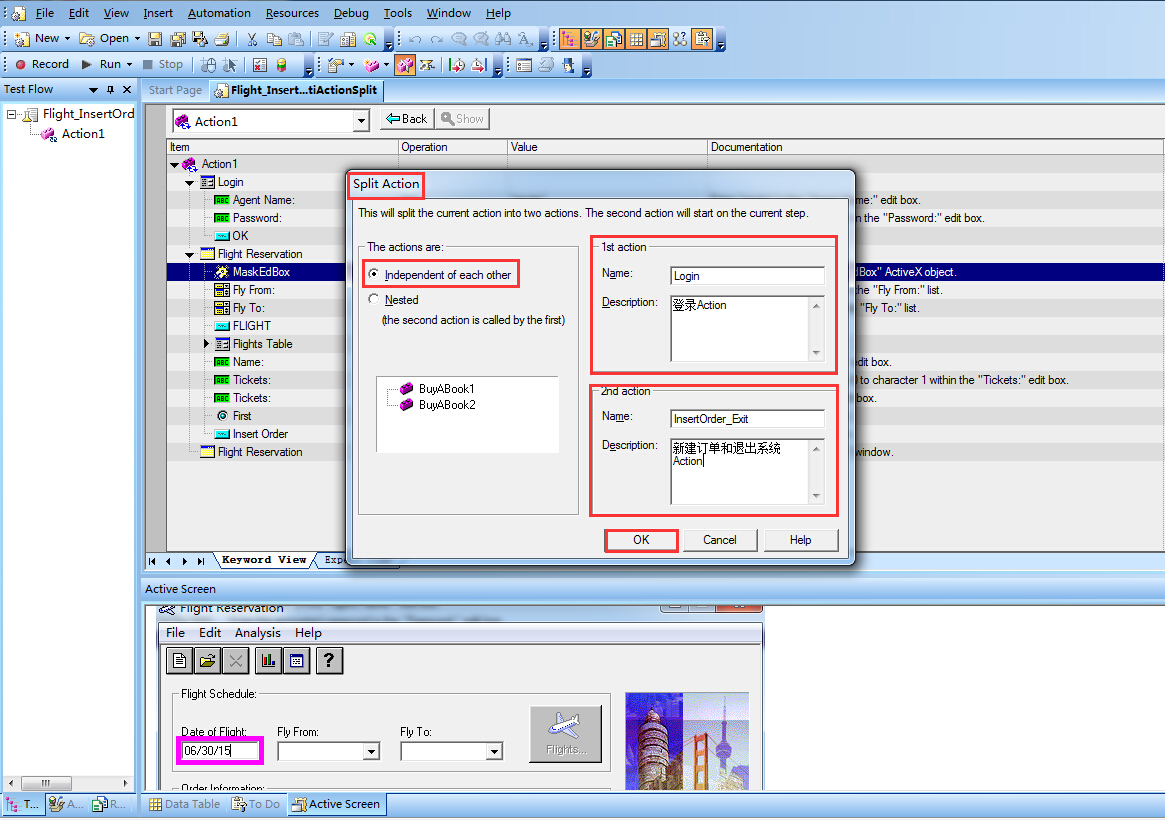Click the Date of Flight field
1165x820 pixels.
click(x=220, y=751)
